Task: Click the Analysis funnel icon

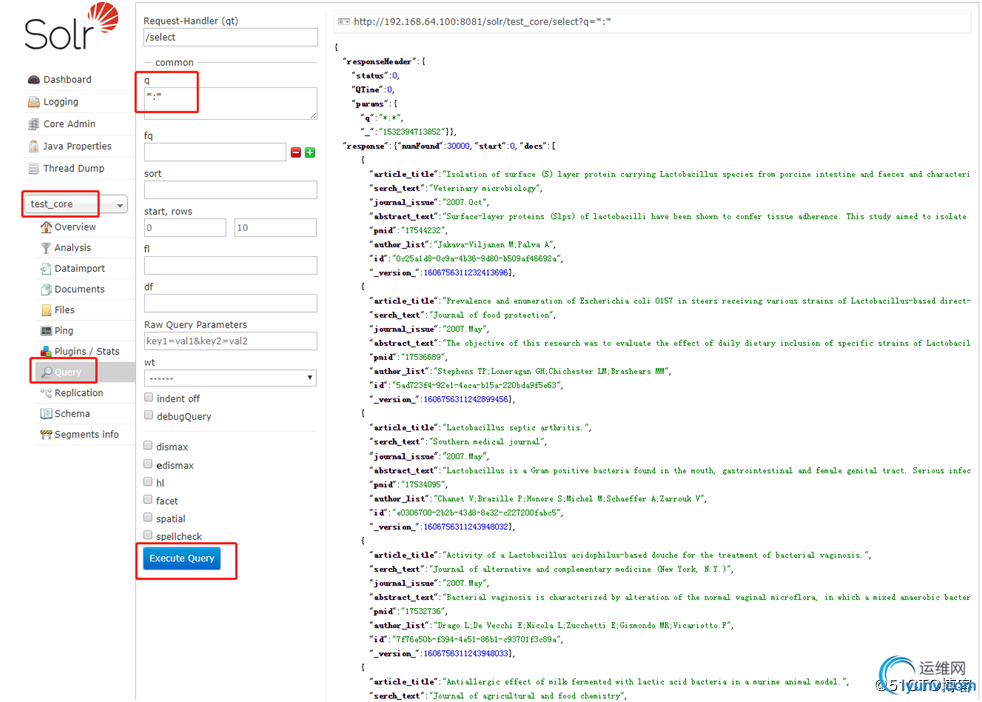Action: 46,248
